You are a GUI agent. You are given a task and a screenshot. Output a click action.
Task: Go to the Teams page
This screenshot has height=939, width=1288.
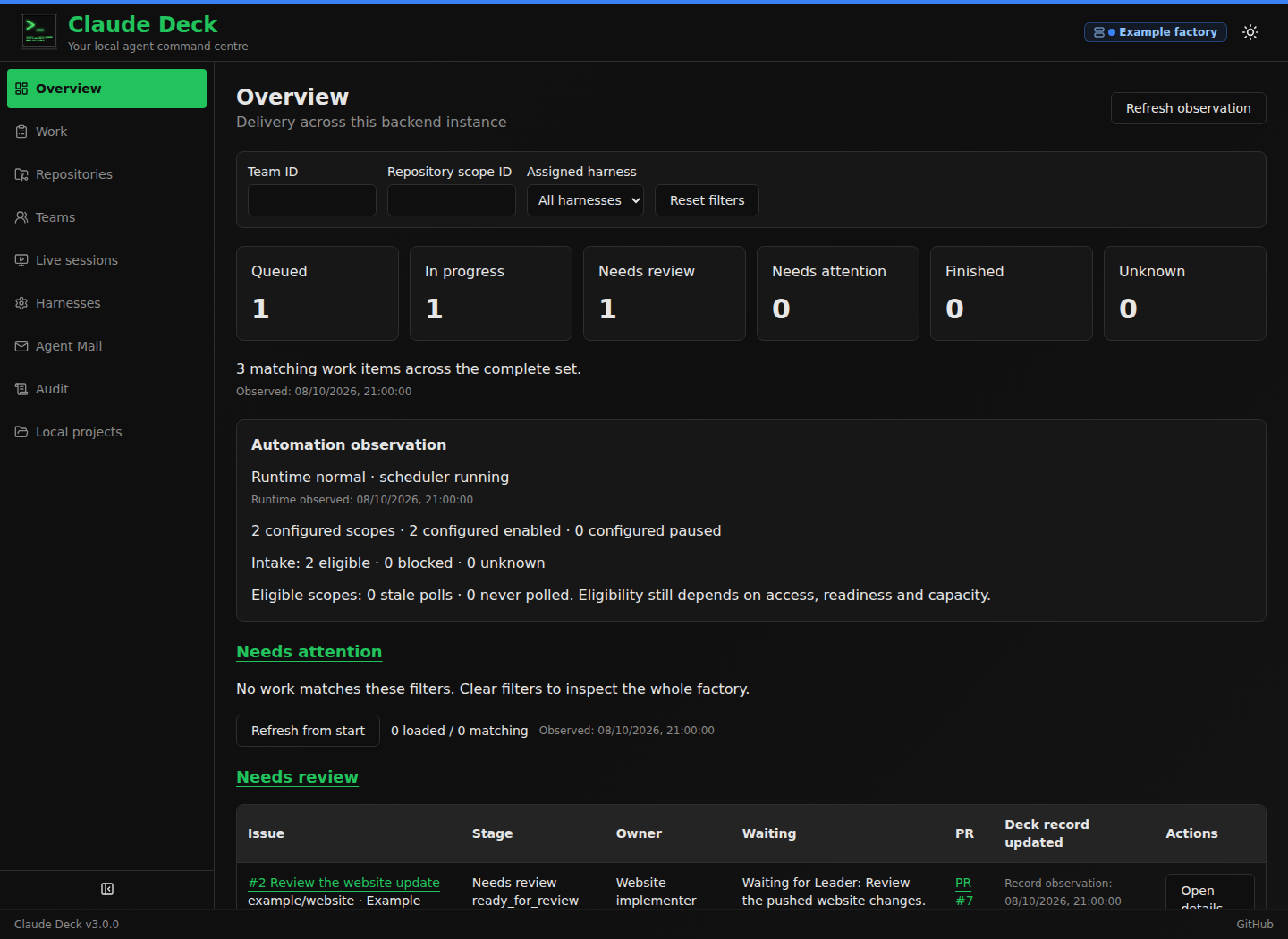[x=106, y=217]
